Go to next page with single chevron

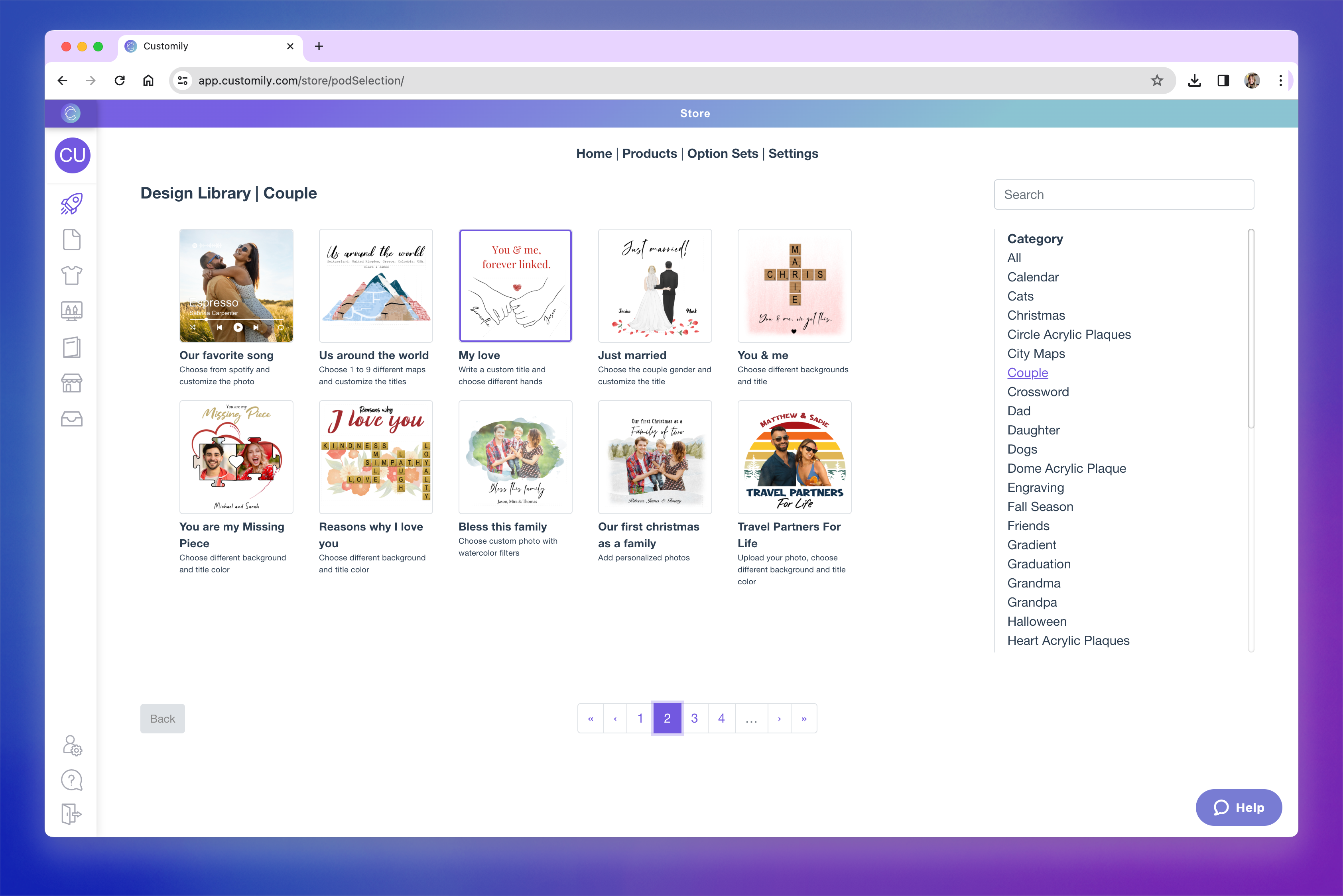pyautogui.click(x=779, y=719)
